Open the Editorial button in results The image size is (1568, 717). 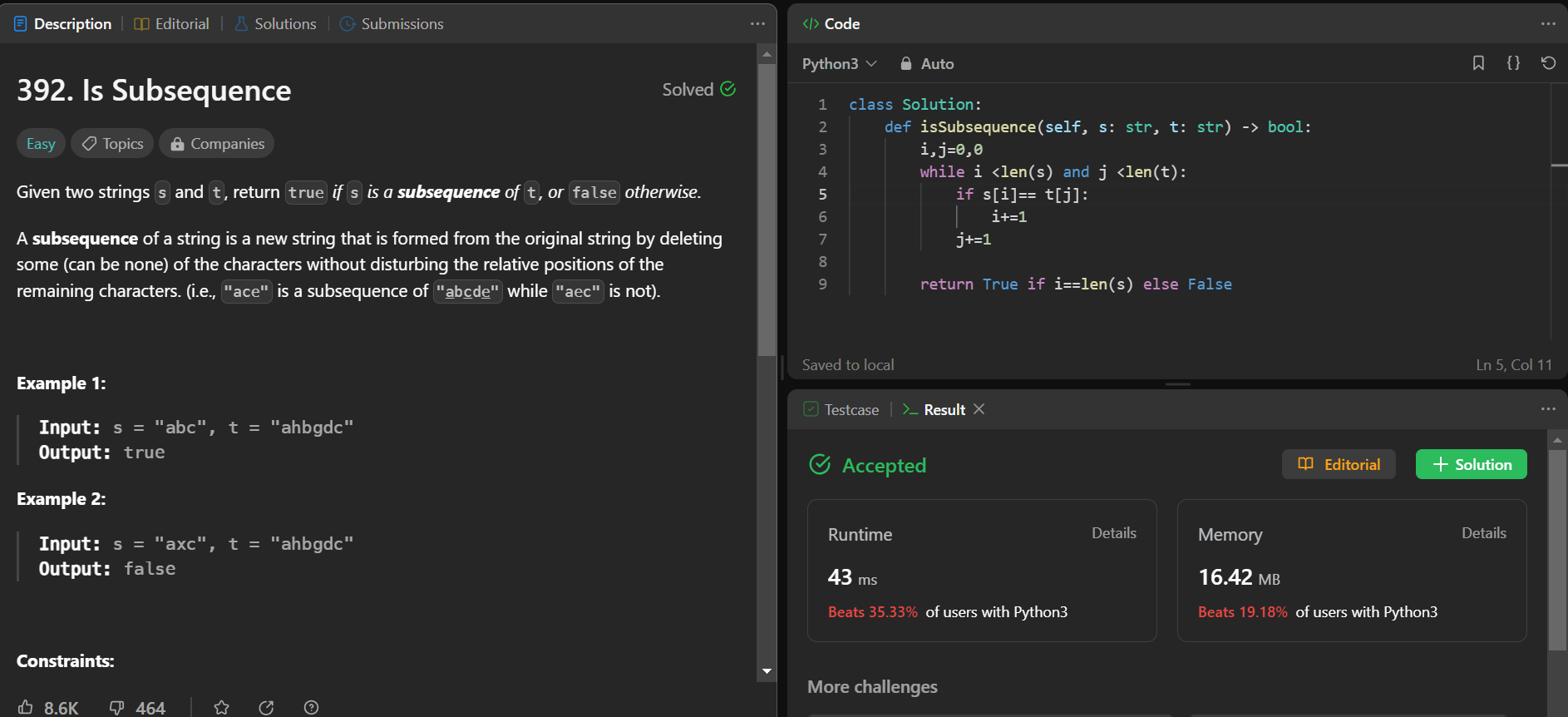1339,464
